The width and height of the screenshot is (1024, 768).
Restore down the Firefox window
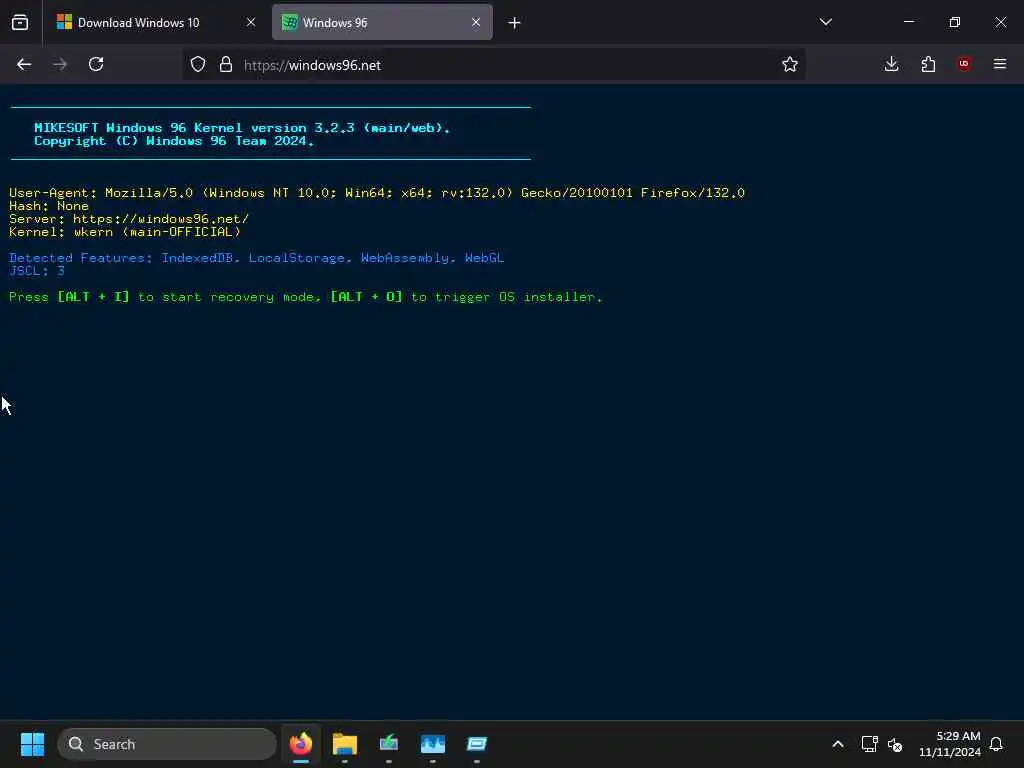pyautogui.click(x=955, y=22)
